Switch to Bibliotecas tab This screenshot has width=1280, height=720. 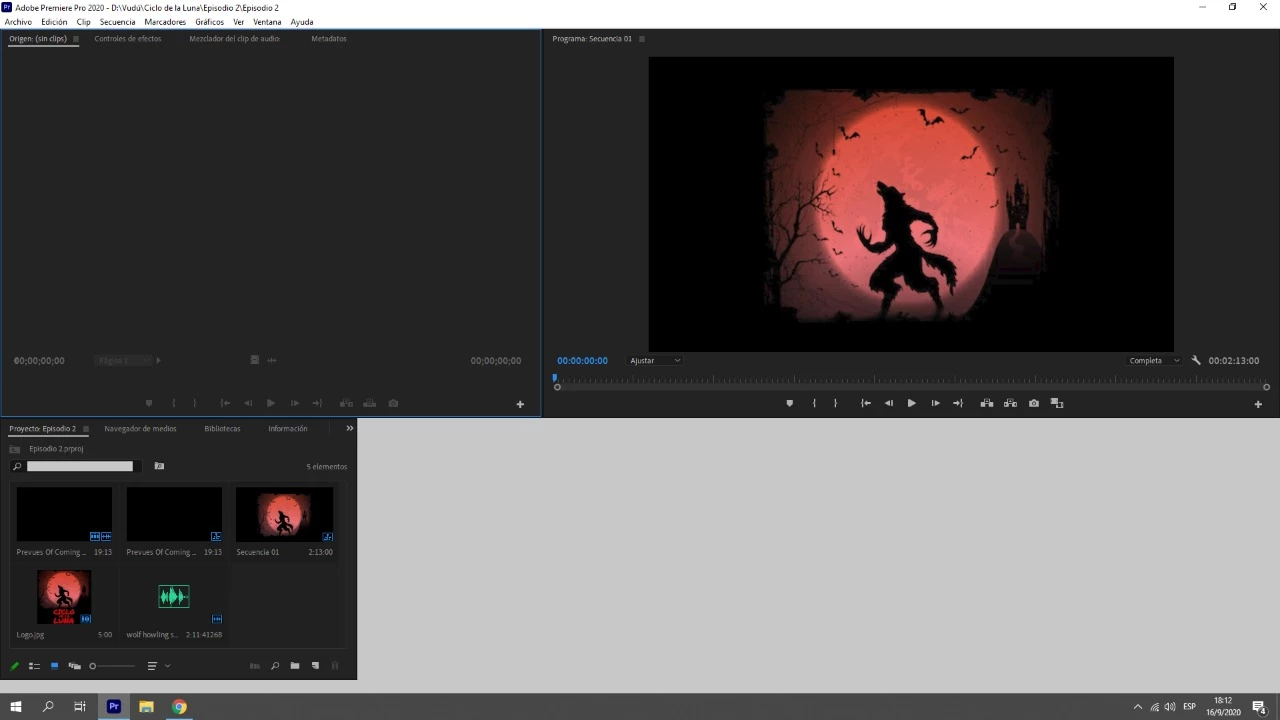222,429
